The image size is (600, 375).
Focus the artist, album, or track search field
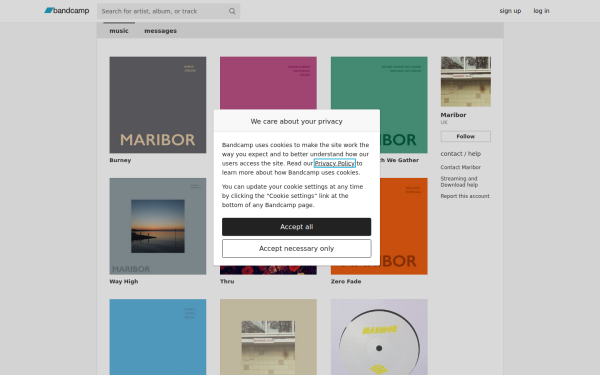click(x=168, y=11)
